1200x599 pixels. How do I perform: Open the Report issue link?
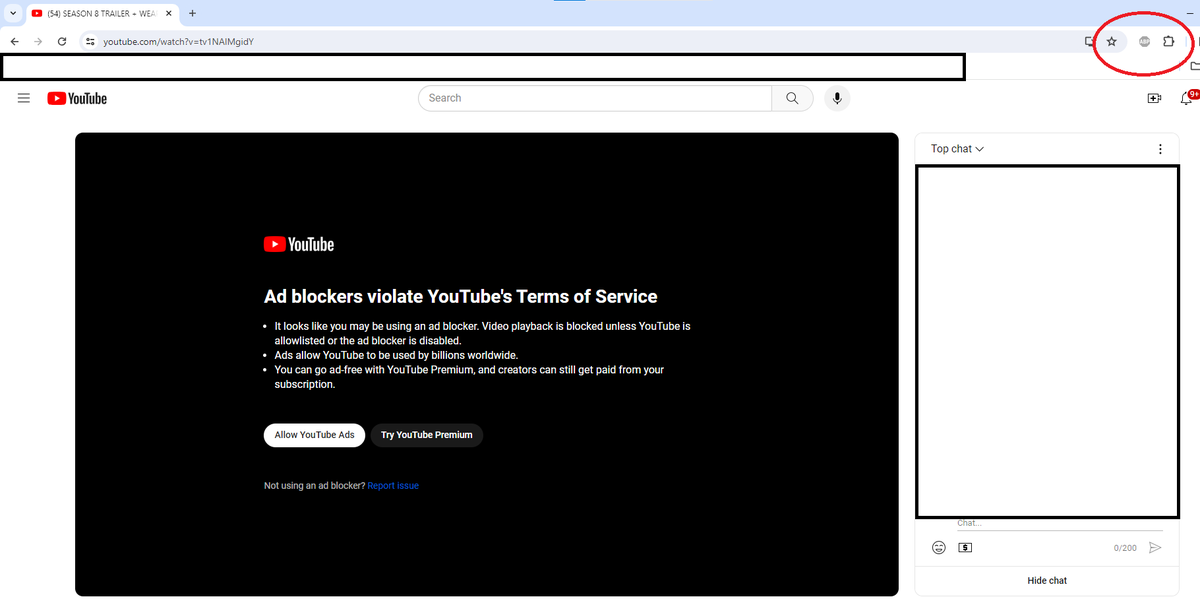click(x=393, y=486)
